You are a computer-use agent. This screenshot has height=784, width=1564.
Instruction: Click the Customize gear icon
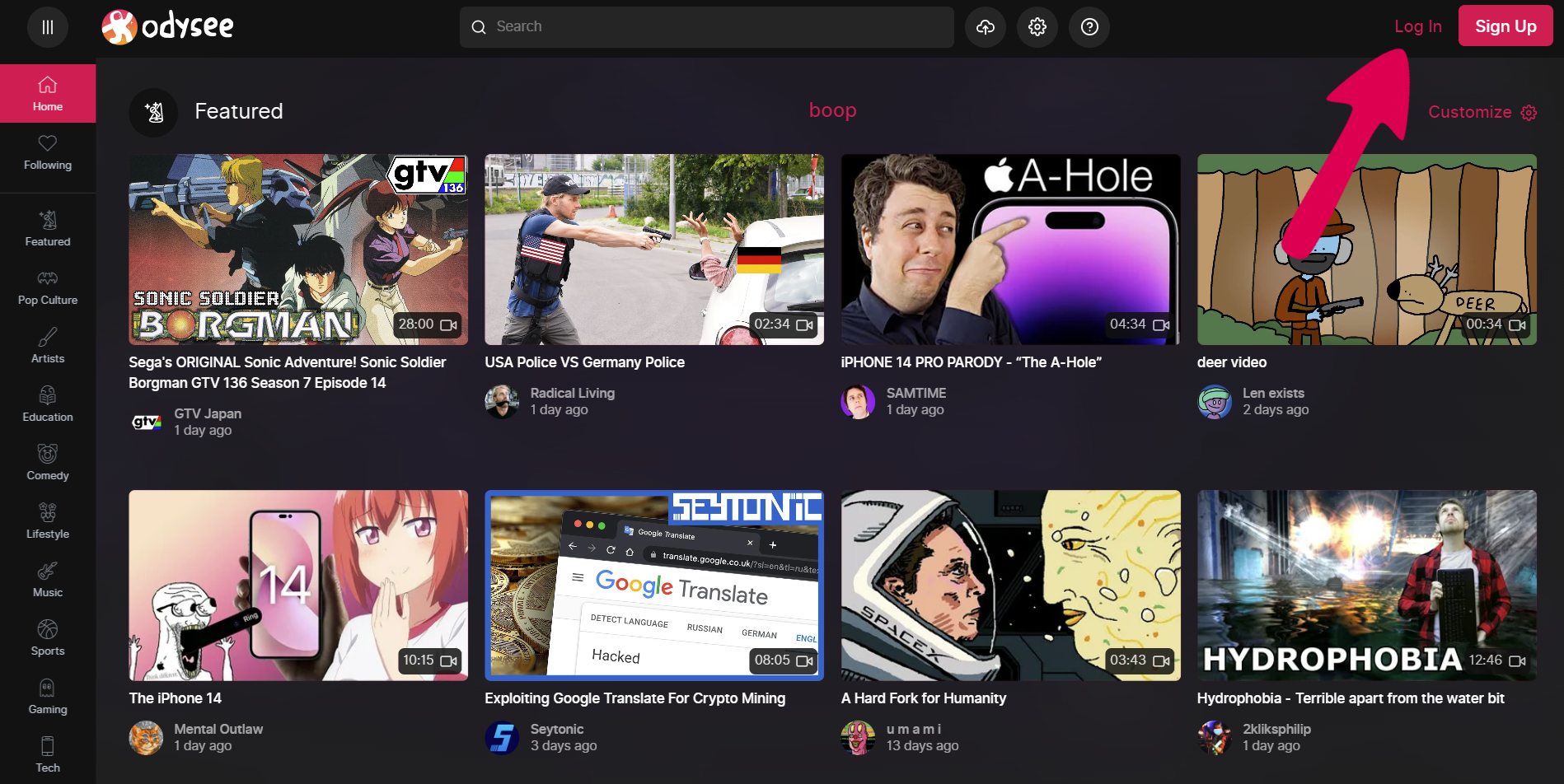(1529, 113)
